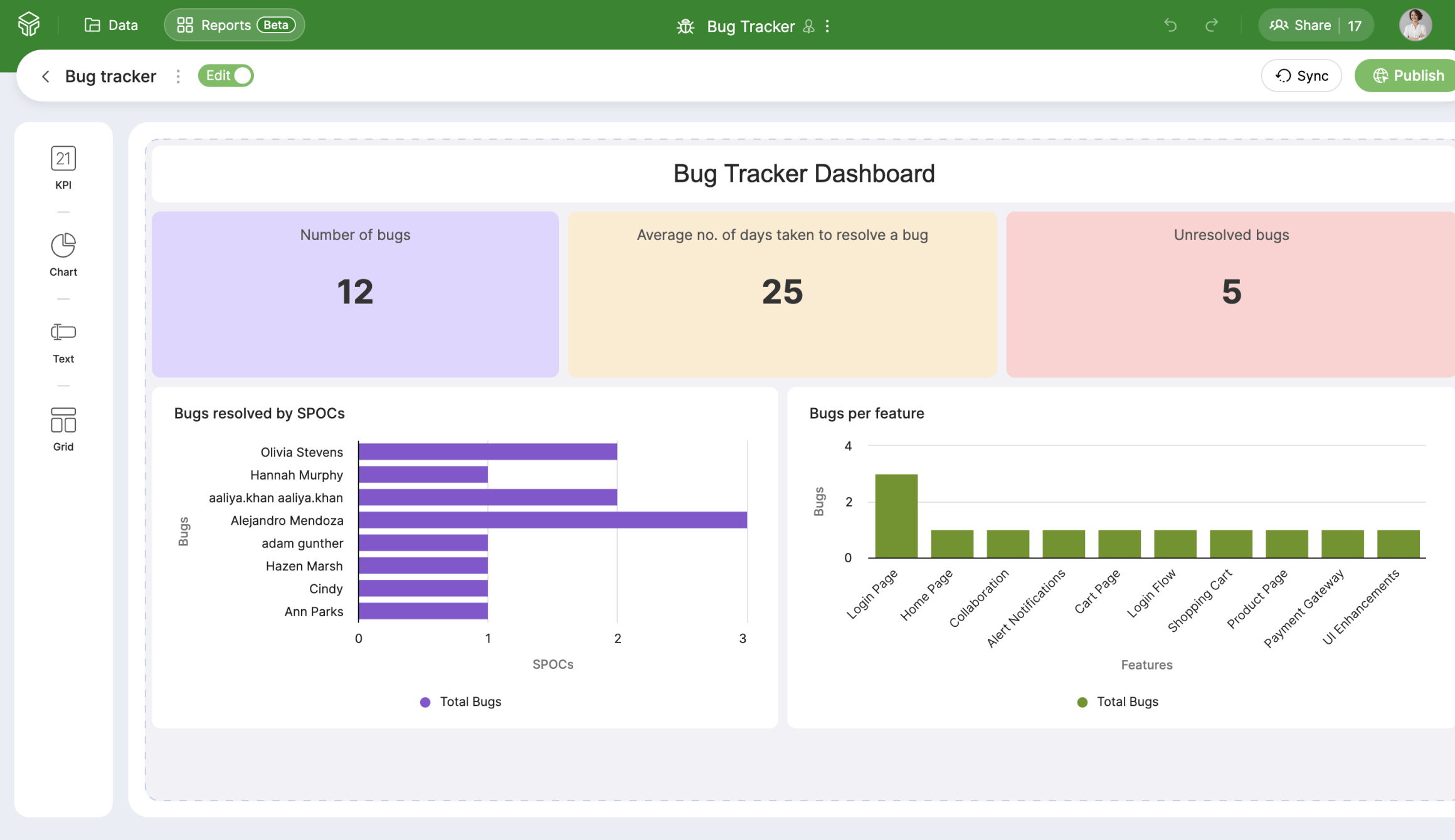
Task: Open the user profile avatar
Action: pyautogui.click(x=1415, y=25)
